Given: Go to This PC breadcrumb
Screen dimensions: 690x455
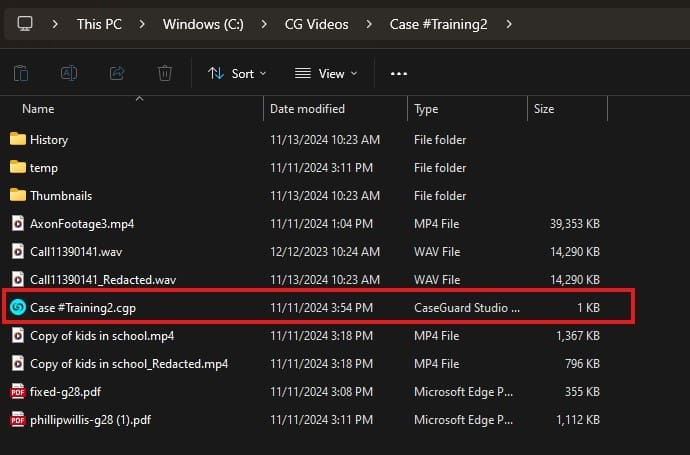Looking at the screenshot, I should 100,23.
